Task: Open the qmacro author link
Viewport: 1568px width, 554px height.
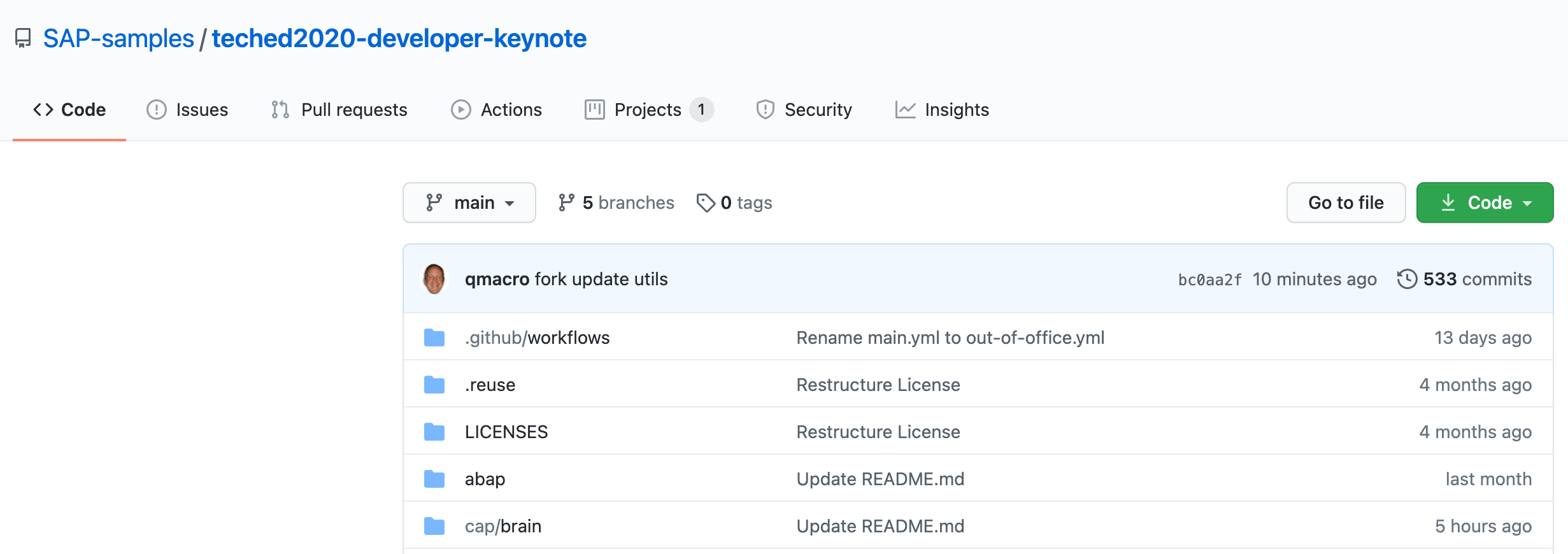Action: click(x=497, y=279)
